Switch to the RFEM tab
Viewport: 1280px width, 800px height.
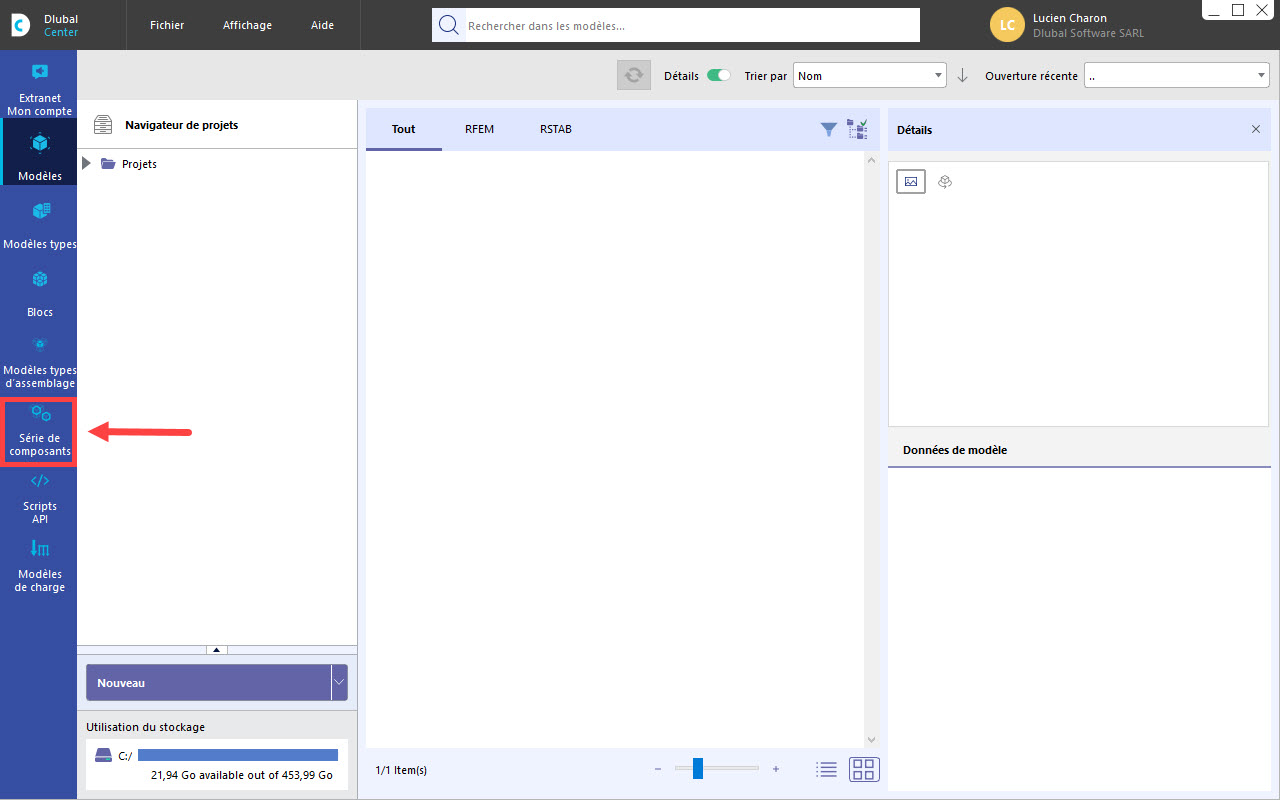(x=480, y=129)
